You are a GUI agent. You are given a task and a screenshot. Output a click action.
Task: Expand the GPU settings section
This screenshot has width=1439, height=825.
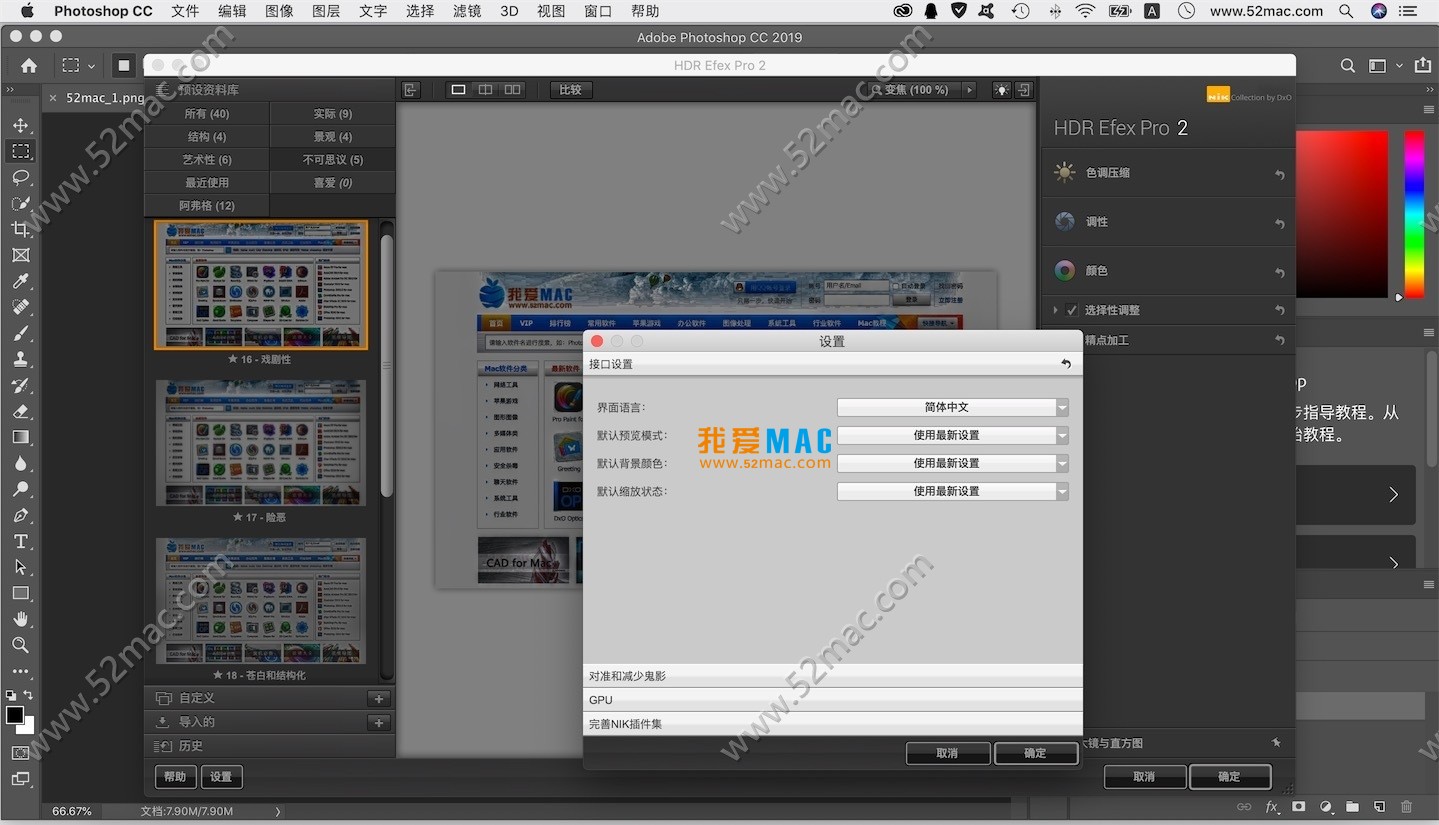[x=832, y=700]
